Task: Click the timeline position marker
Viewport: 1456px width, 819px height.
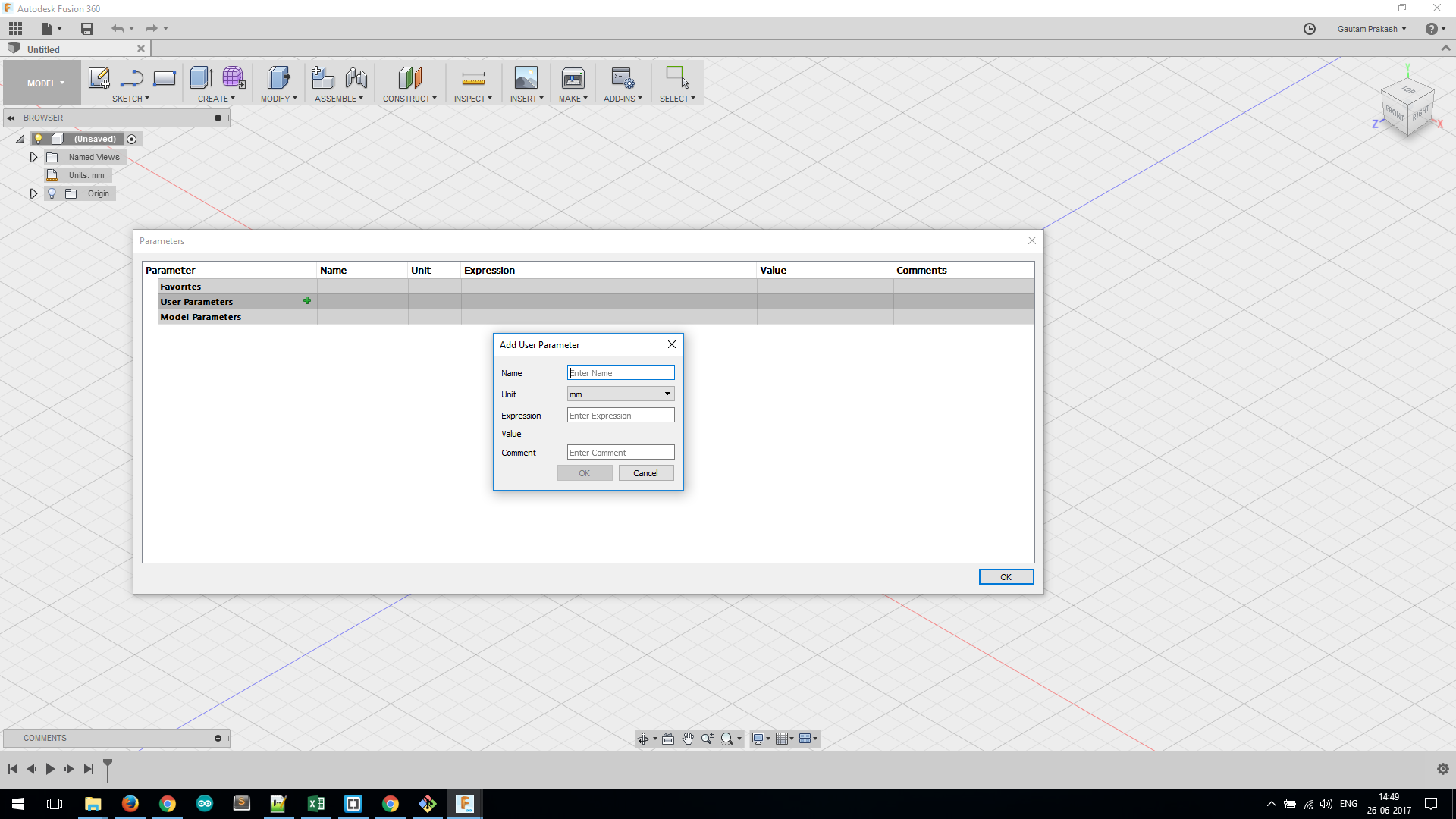Action: pyautogui.click(x=108, y=769)
